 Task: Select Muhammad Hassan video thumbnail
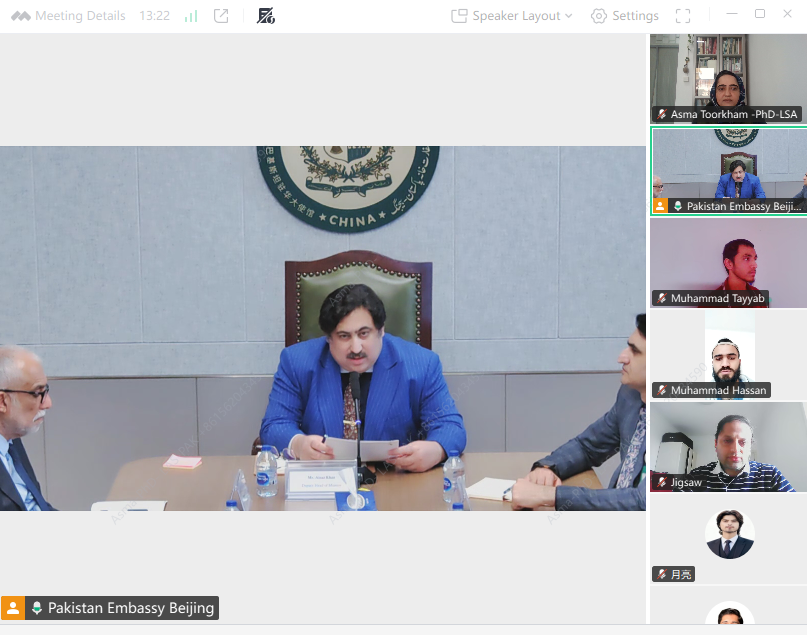728,355
